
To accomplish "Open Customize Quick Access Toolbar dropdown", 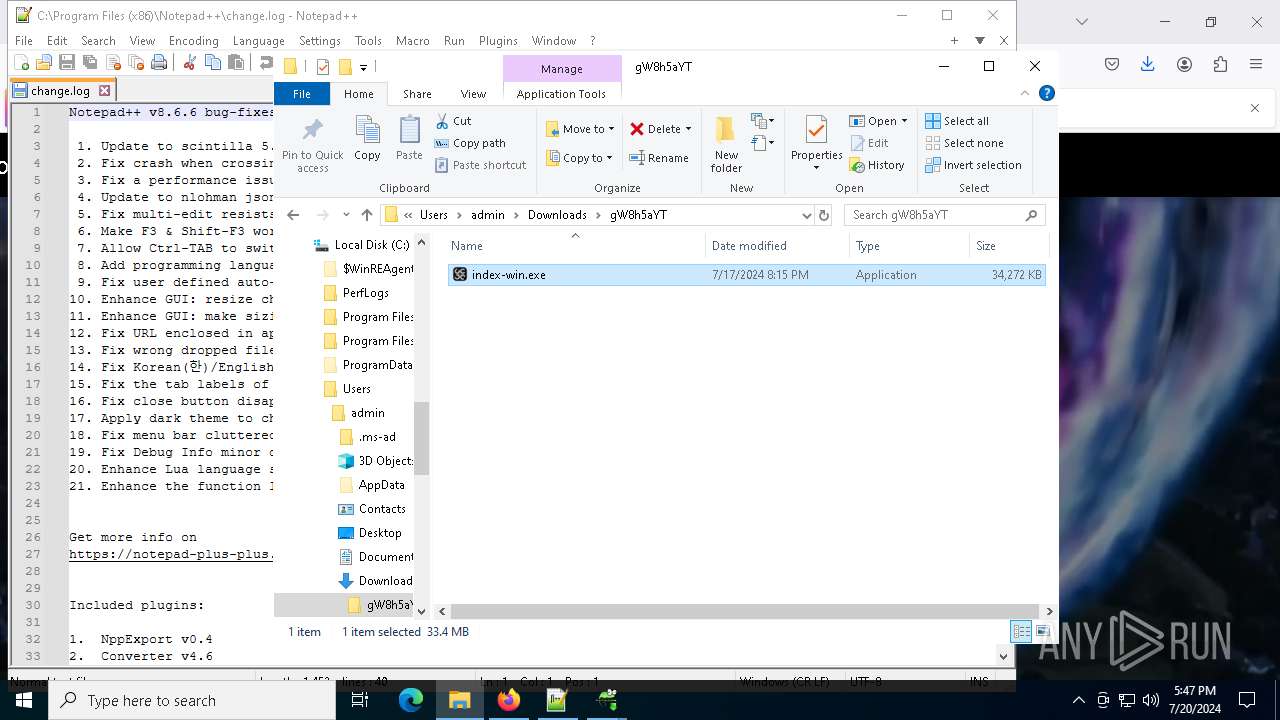I will pos(363,67).
